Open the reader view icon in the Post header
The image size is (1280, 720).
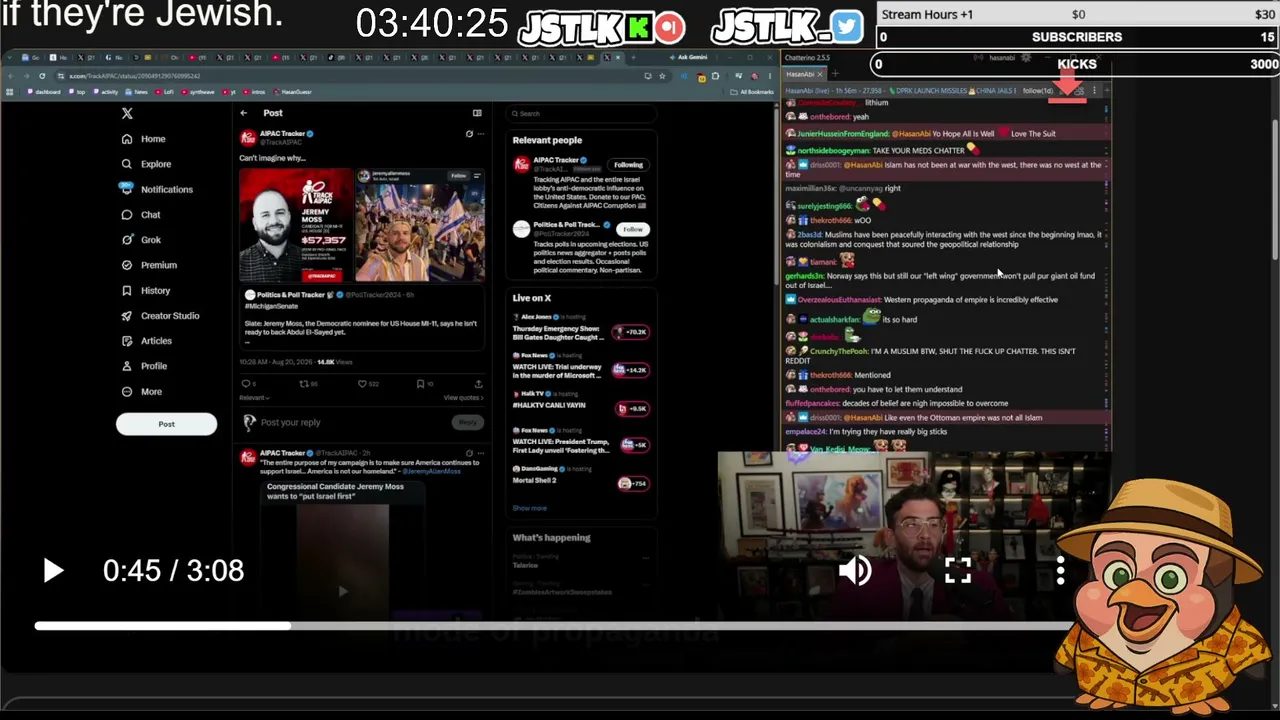(x=477, y=113)
